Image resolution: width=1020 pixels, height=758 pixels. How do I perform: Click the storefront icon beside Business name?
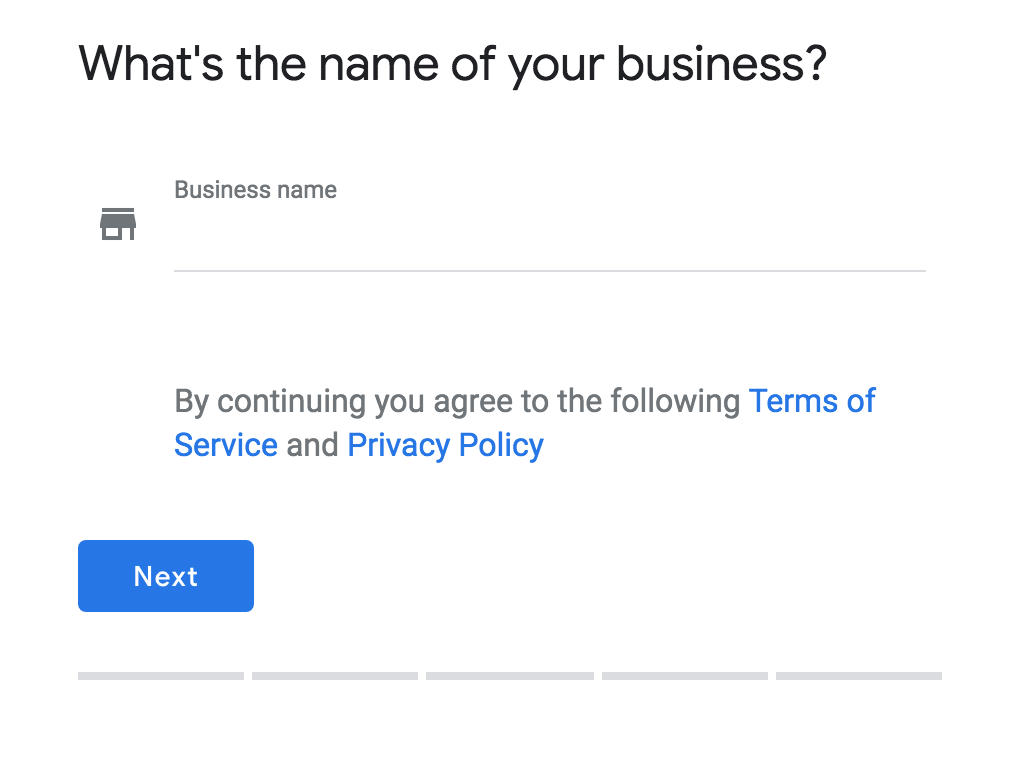(x=118, y=224)
